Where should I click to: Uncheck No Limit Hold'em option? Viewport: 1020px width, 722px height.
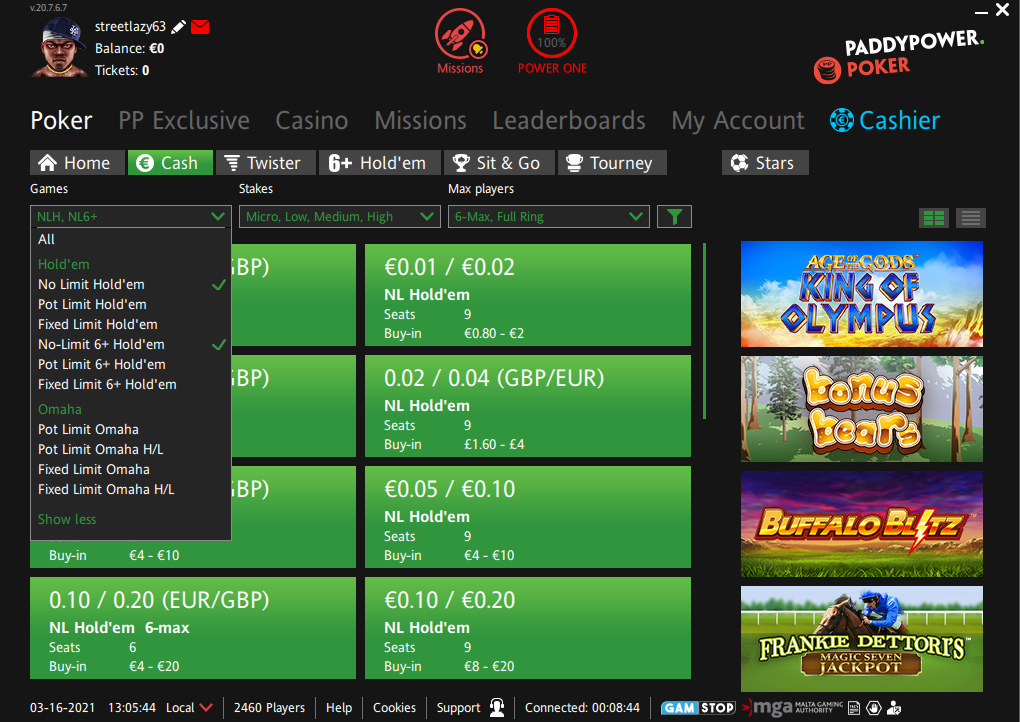click(92, 284)
